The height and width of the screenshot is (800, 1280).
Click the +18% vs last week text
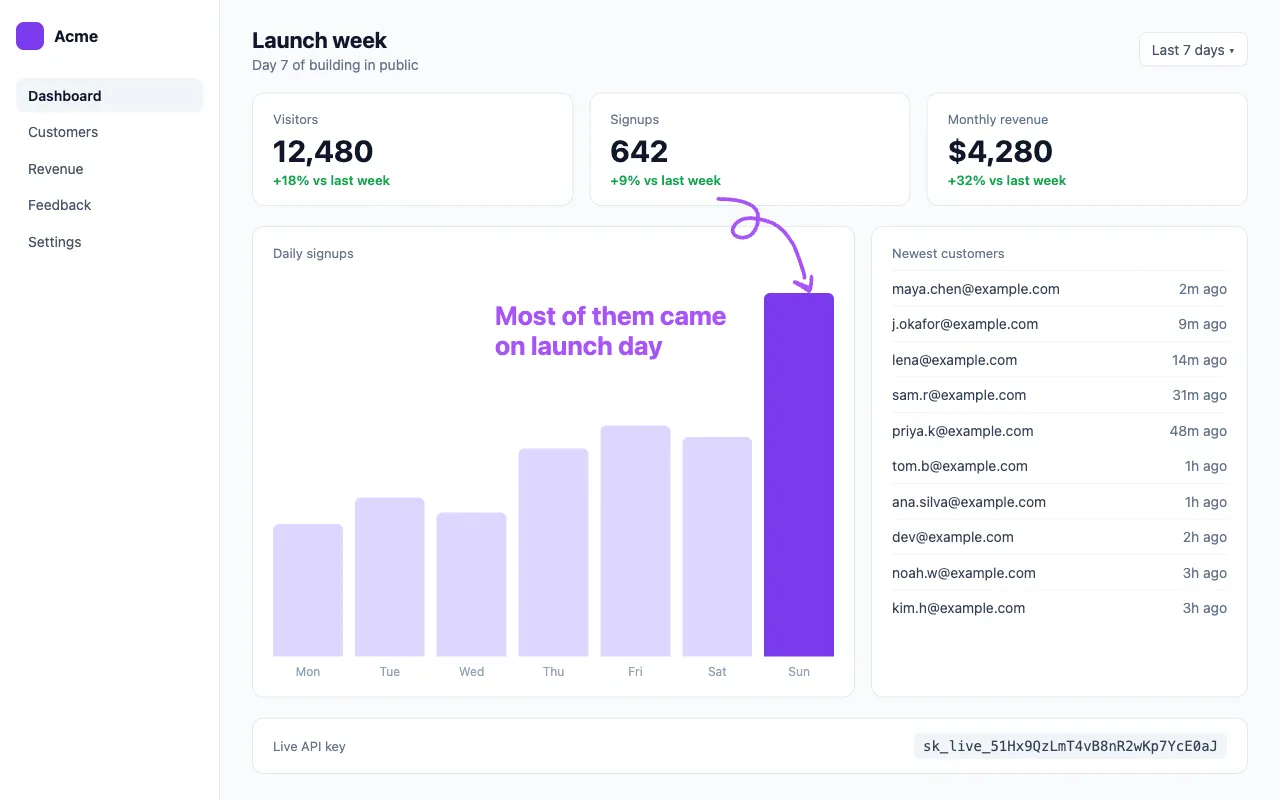click(x=331, y=181)
